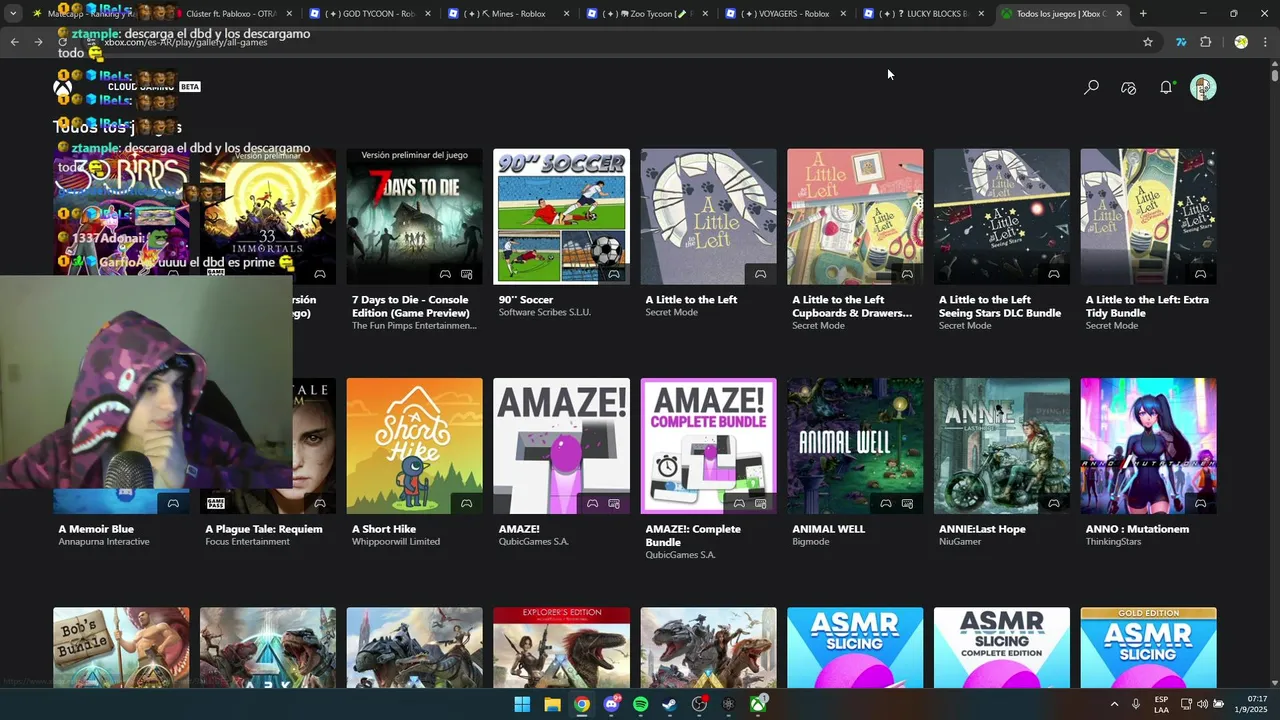The height and width of the screenshot is (720, 1280).
Task: Click the Bigmode publisher text
Action: point(812,542)
